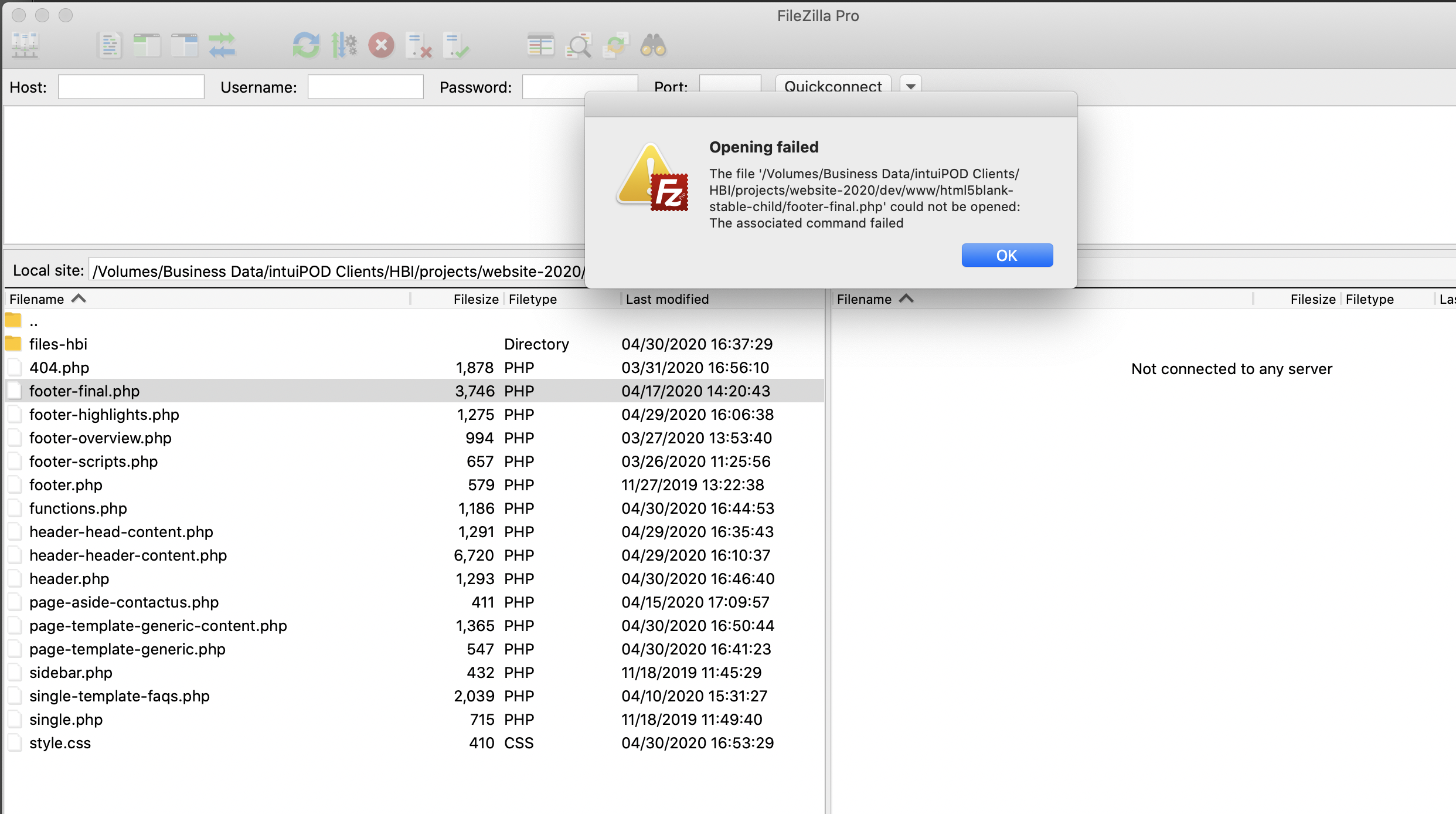The height and width of the screenshot is (814, 1456).
Task: Select the file footer-highlights.php
Action: click(x=414, y=415)
